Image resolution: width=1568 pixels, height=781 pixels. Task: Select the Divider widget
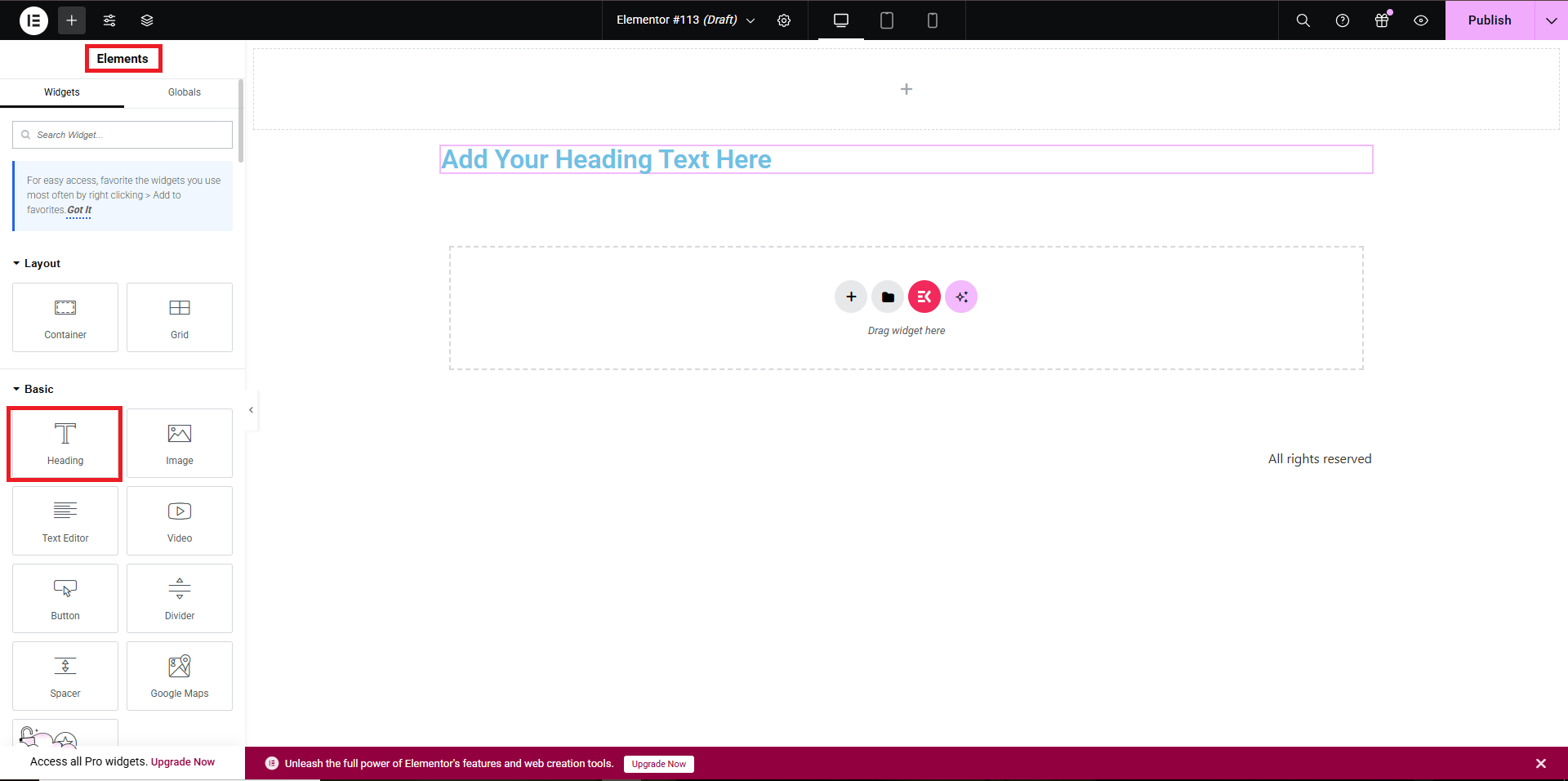180,599
